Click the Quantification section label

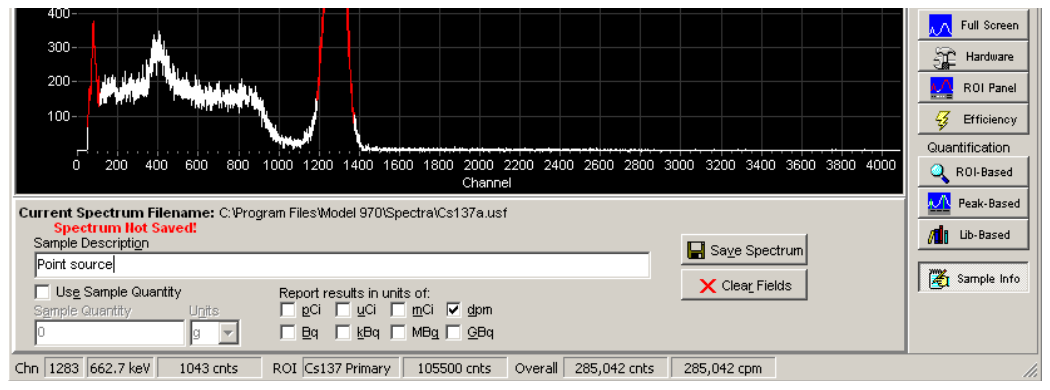[968, 147]
